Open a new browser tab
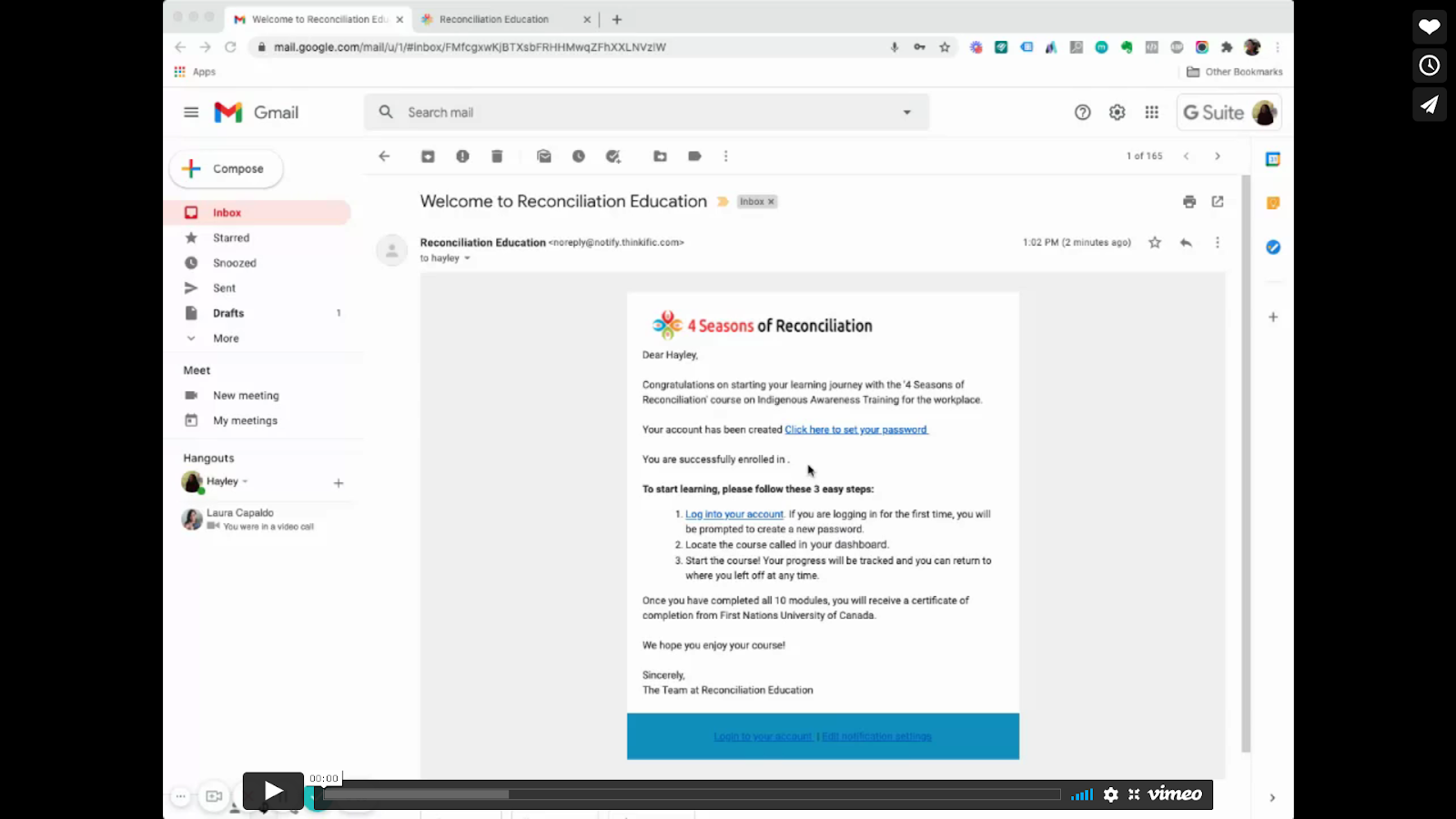This screenshot has width=1456, height=819. 617,19
